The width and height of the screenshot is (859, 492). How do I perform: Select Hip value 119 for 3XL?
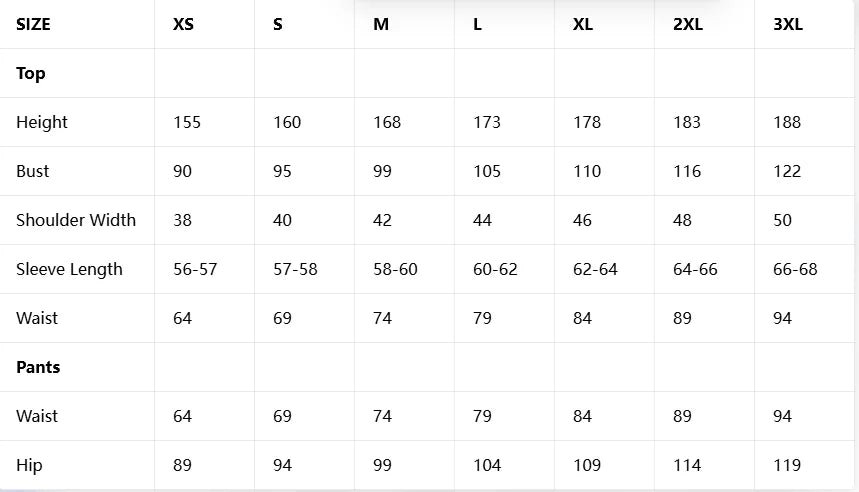787,465
